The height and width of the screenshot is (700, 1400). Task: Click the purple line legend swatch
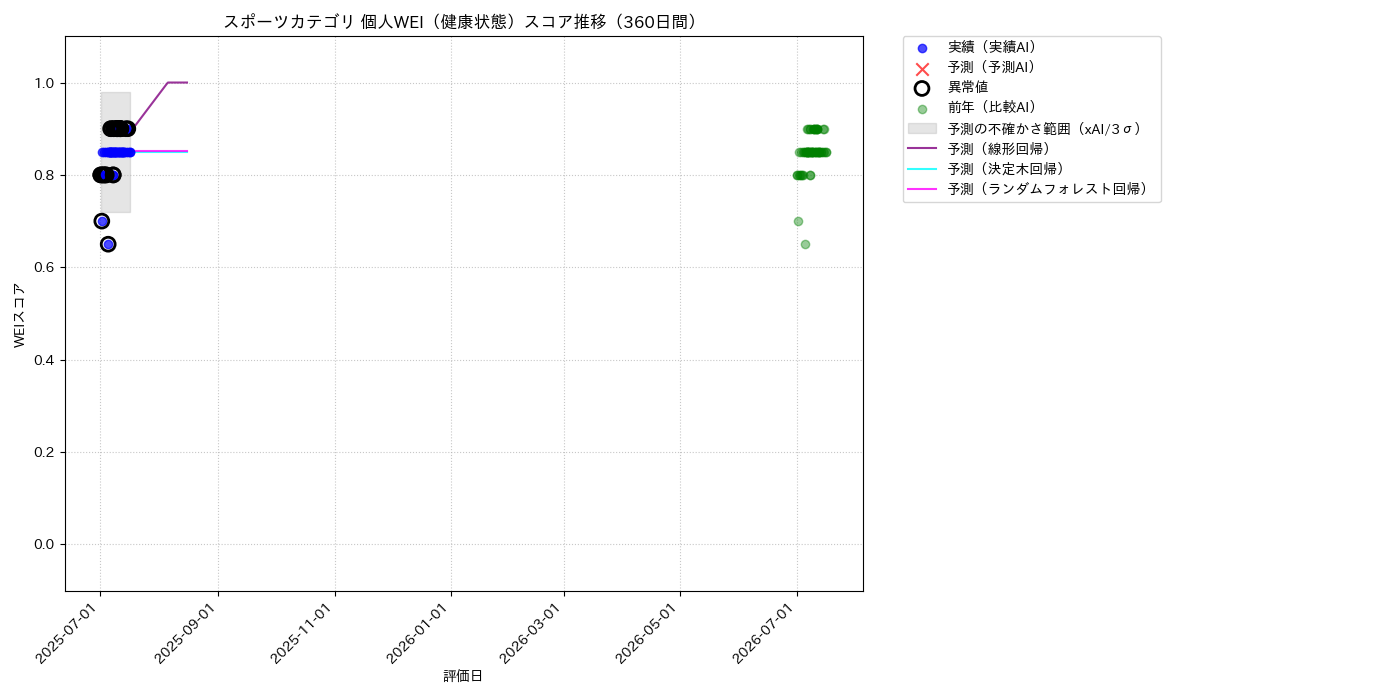click(922, 148)
